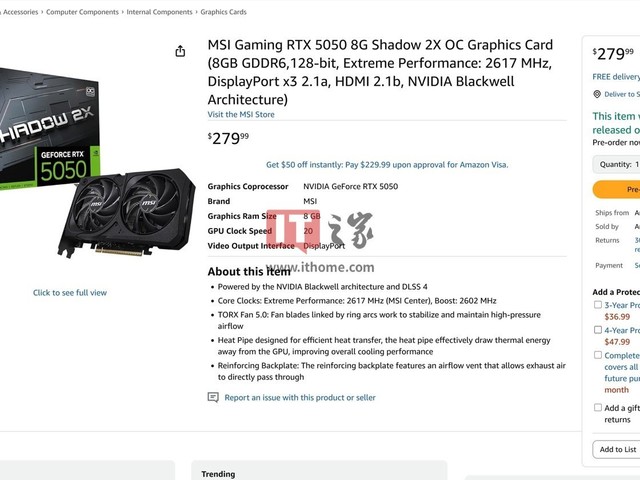Go to Internal Components breadcrumb
The image size is (640, 480).
pos(159,12)
